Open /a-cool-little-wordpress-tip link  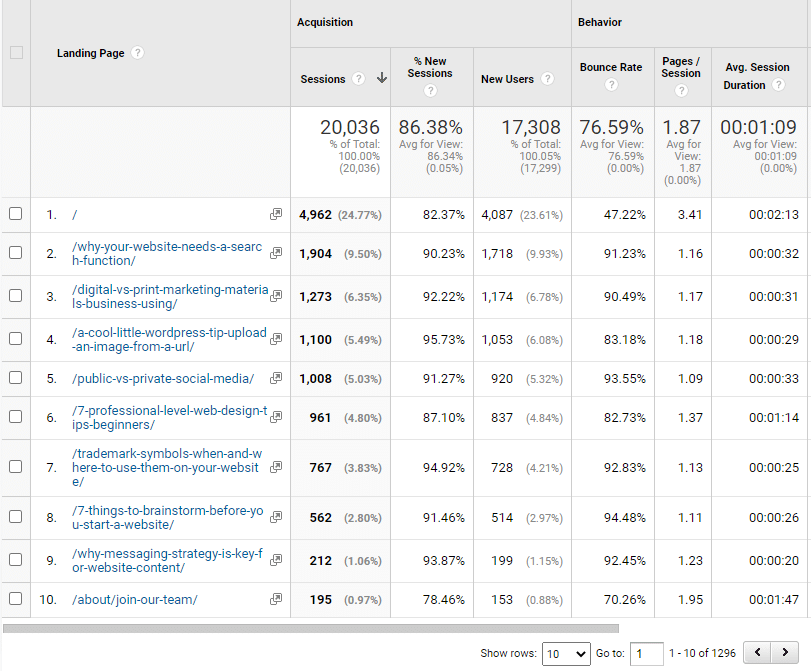click(169, 339)
